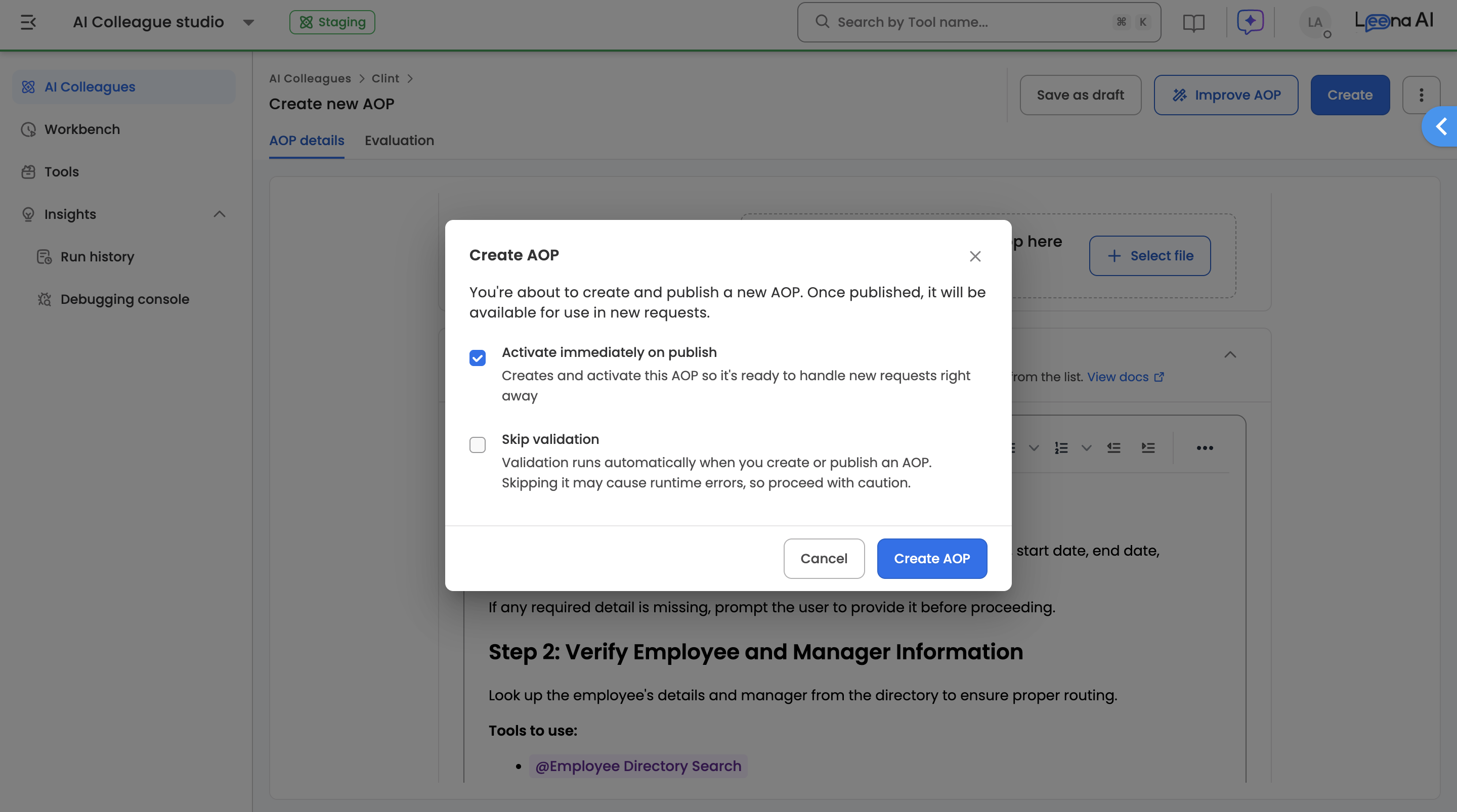
Task: Close the Create AOP dialog
Action: pyautogui.click(x=974, y=257)
